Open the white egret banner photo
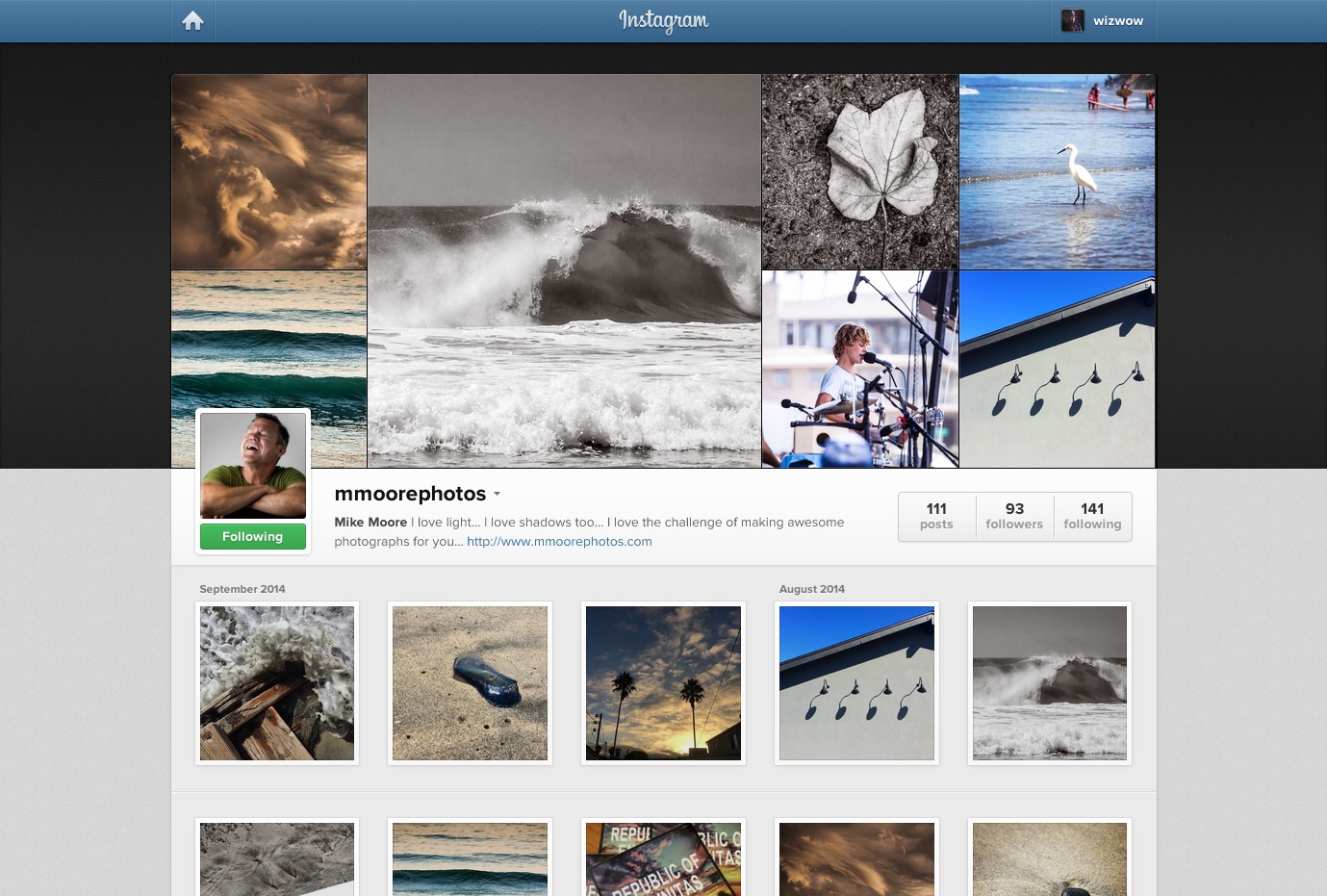The width and height of the screenshot is (1327, 896). pyautogui.click(x=1058, y=171)
